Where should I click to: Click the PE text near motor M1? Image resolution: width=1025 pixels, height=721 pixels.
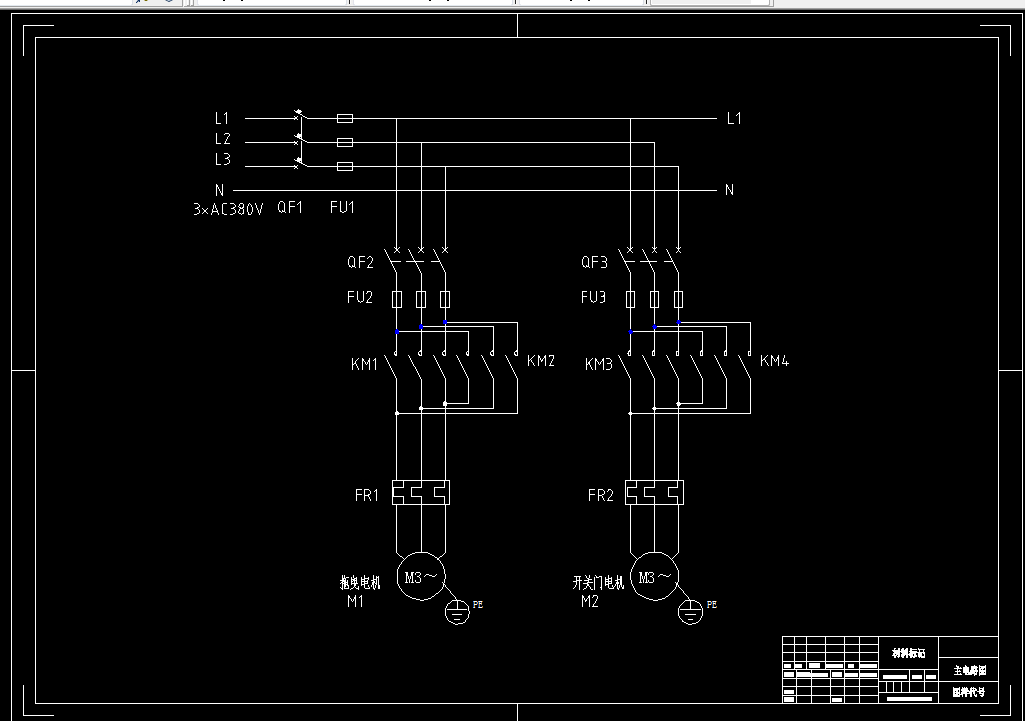click(478, 605)
